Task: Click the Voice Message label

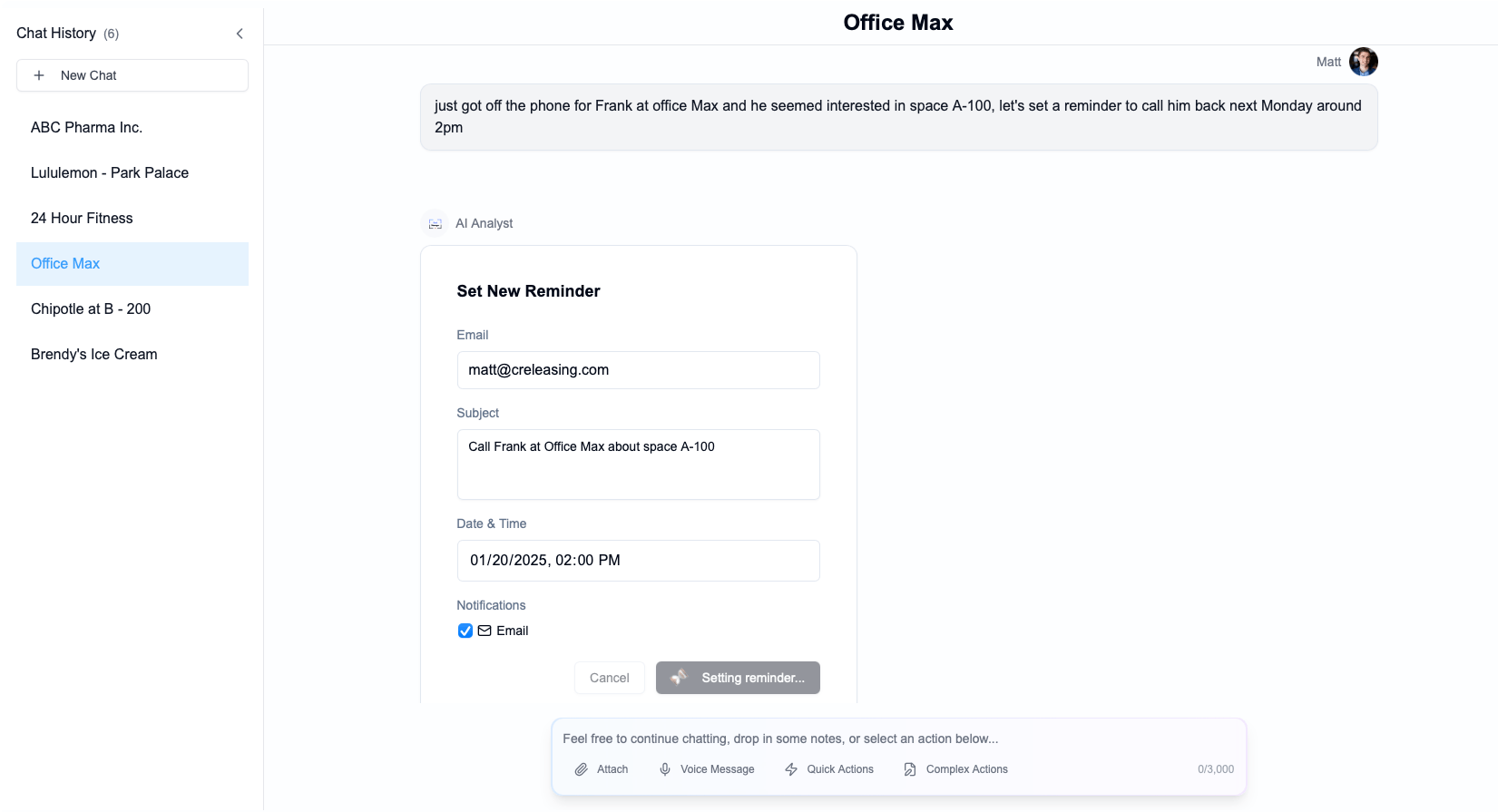Action: pyautogui.click(x=718, y=769)
